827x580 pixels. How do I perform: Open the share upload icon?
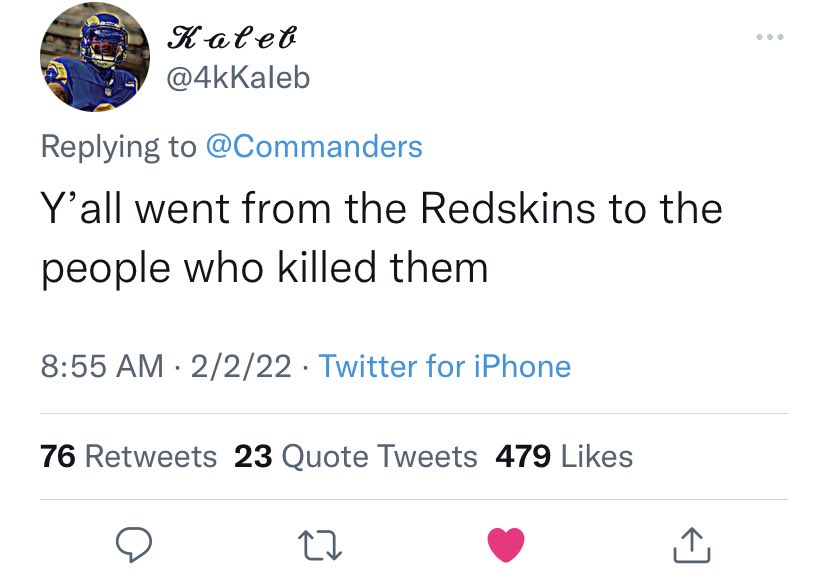coord(691,545)
